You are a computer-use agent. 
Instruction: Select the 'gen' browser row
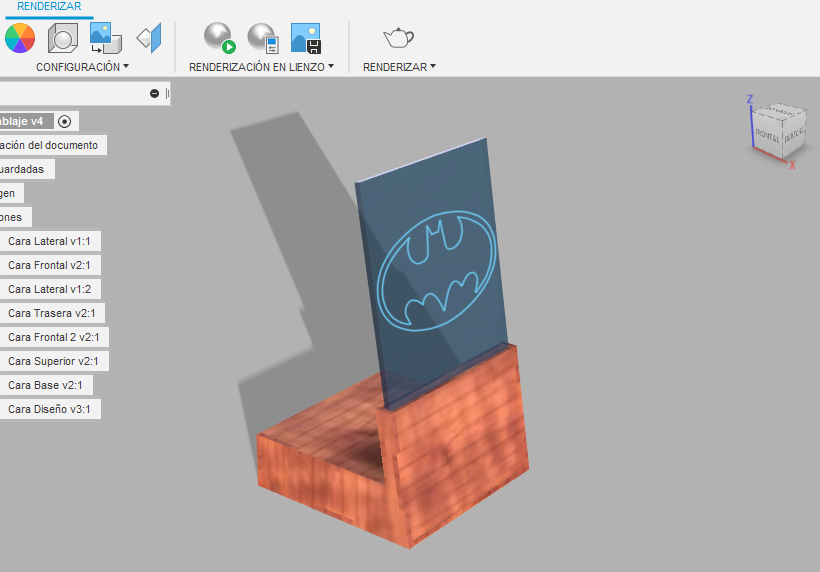10,193
